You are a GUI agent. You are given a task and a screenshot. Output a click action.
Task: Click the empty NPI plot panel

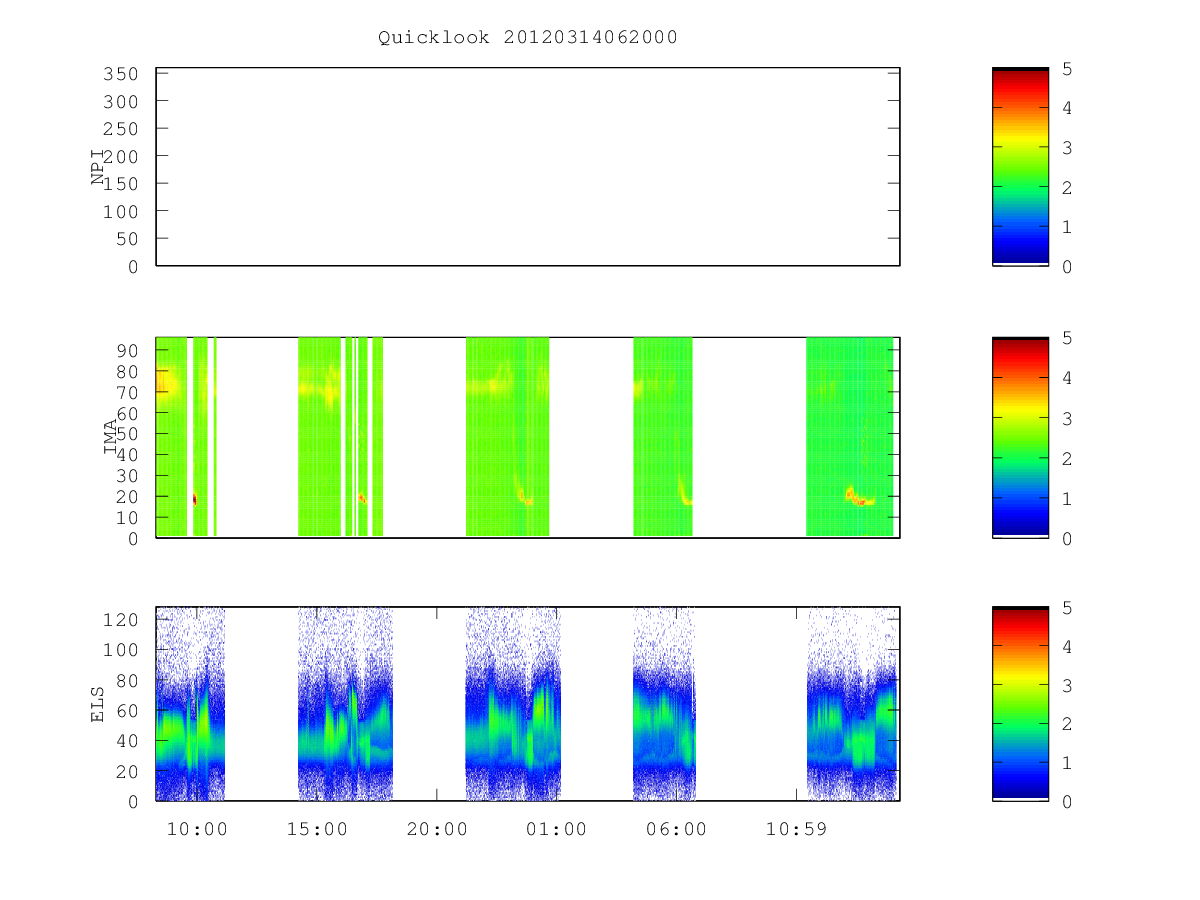528,167
